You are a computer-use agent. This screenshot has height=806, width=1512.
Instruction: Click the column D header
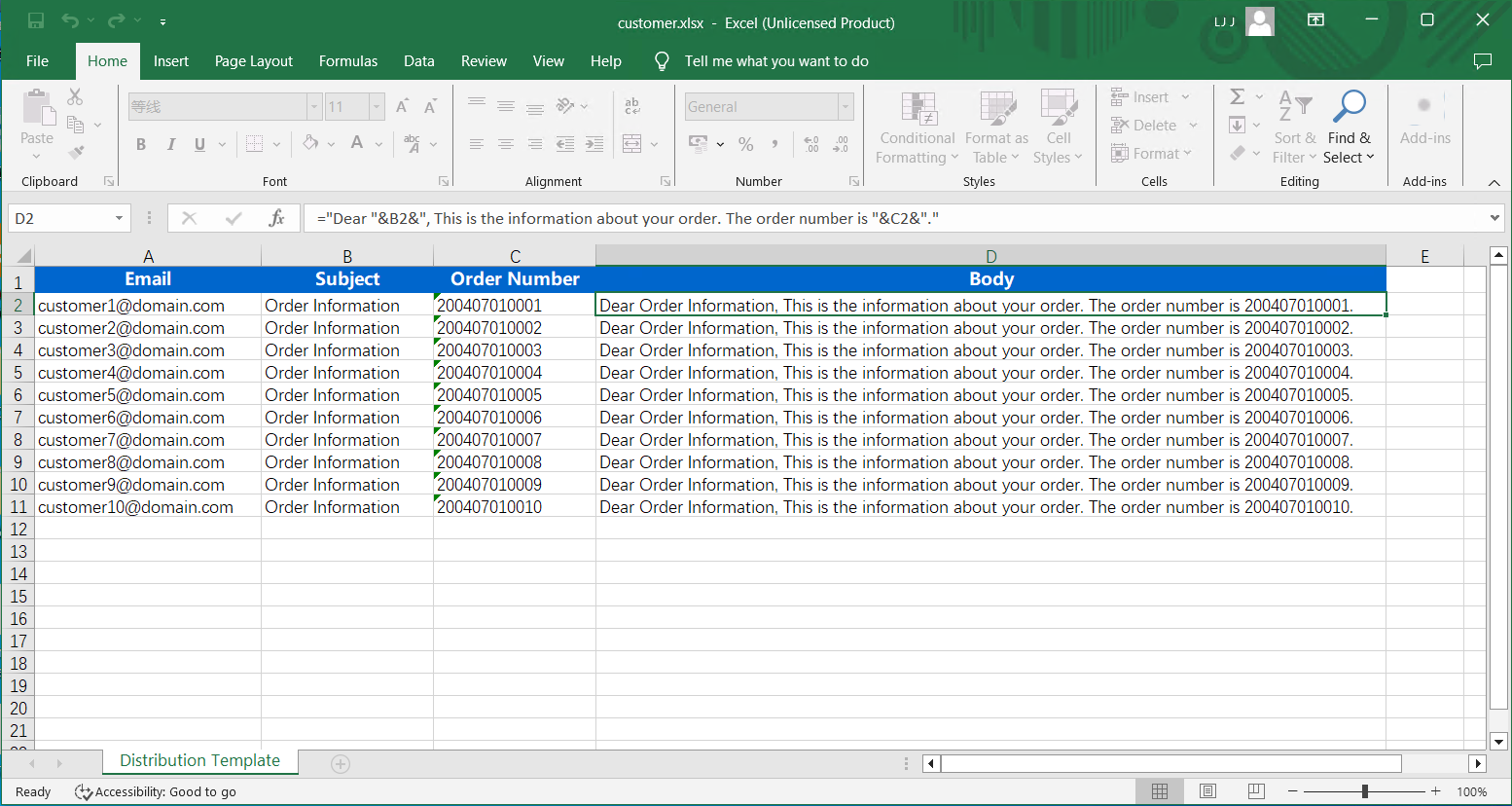pos(990,256)
